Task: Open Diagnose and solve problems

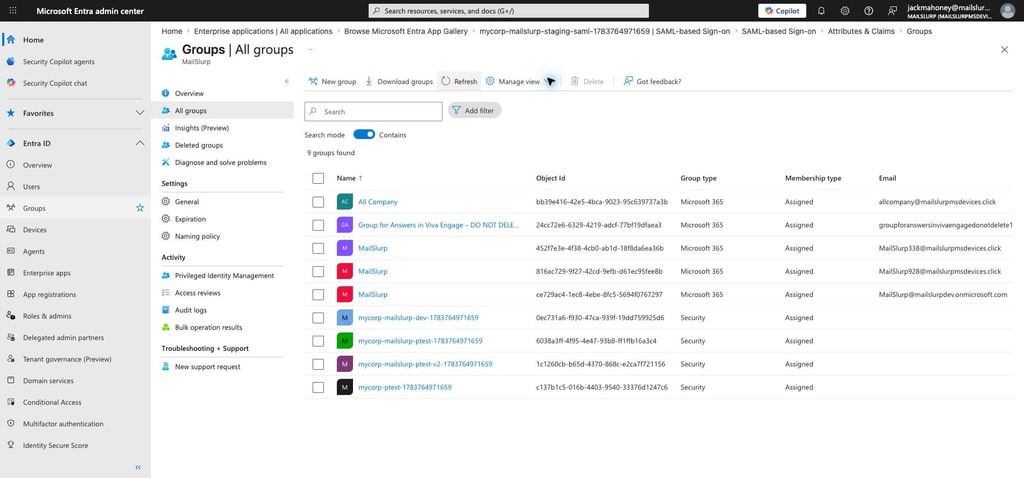Action: pyautogui.click(x=222, y=162)
